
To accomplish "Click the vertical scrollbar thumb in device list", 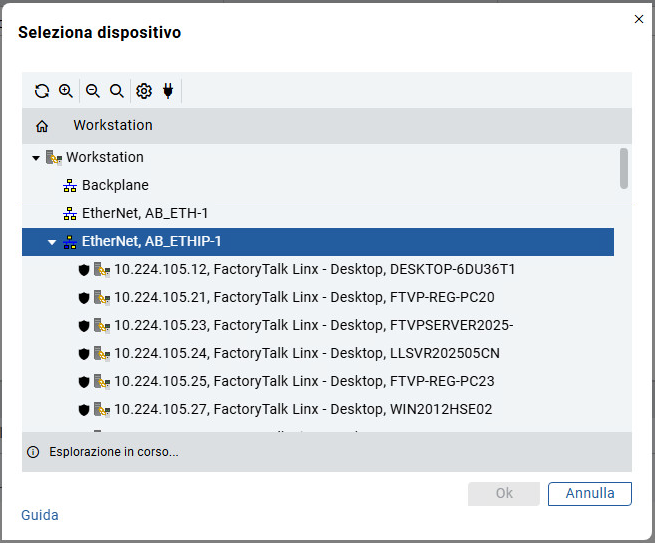I will (624, 168).
